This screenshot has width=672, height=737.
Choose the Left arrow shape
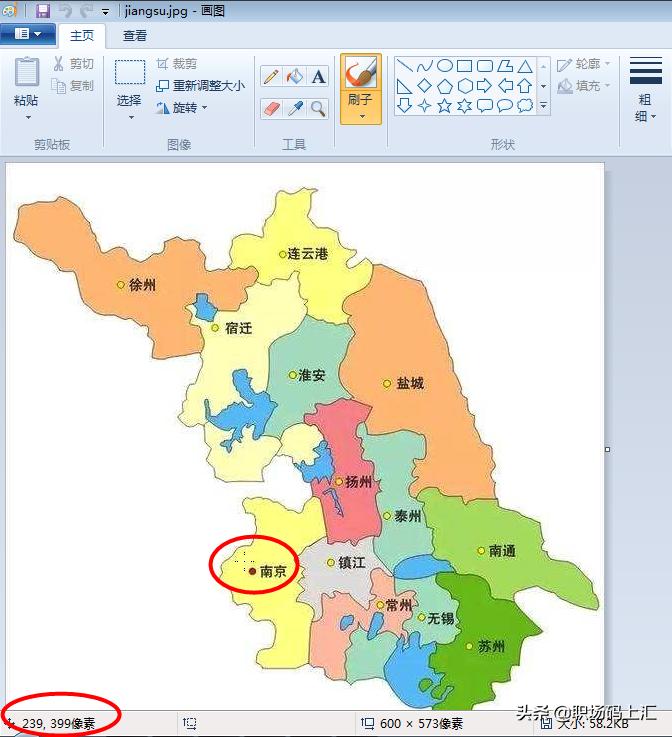click(505, 86)
